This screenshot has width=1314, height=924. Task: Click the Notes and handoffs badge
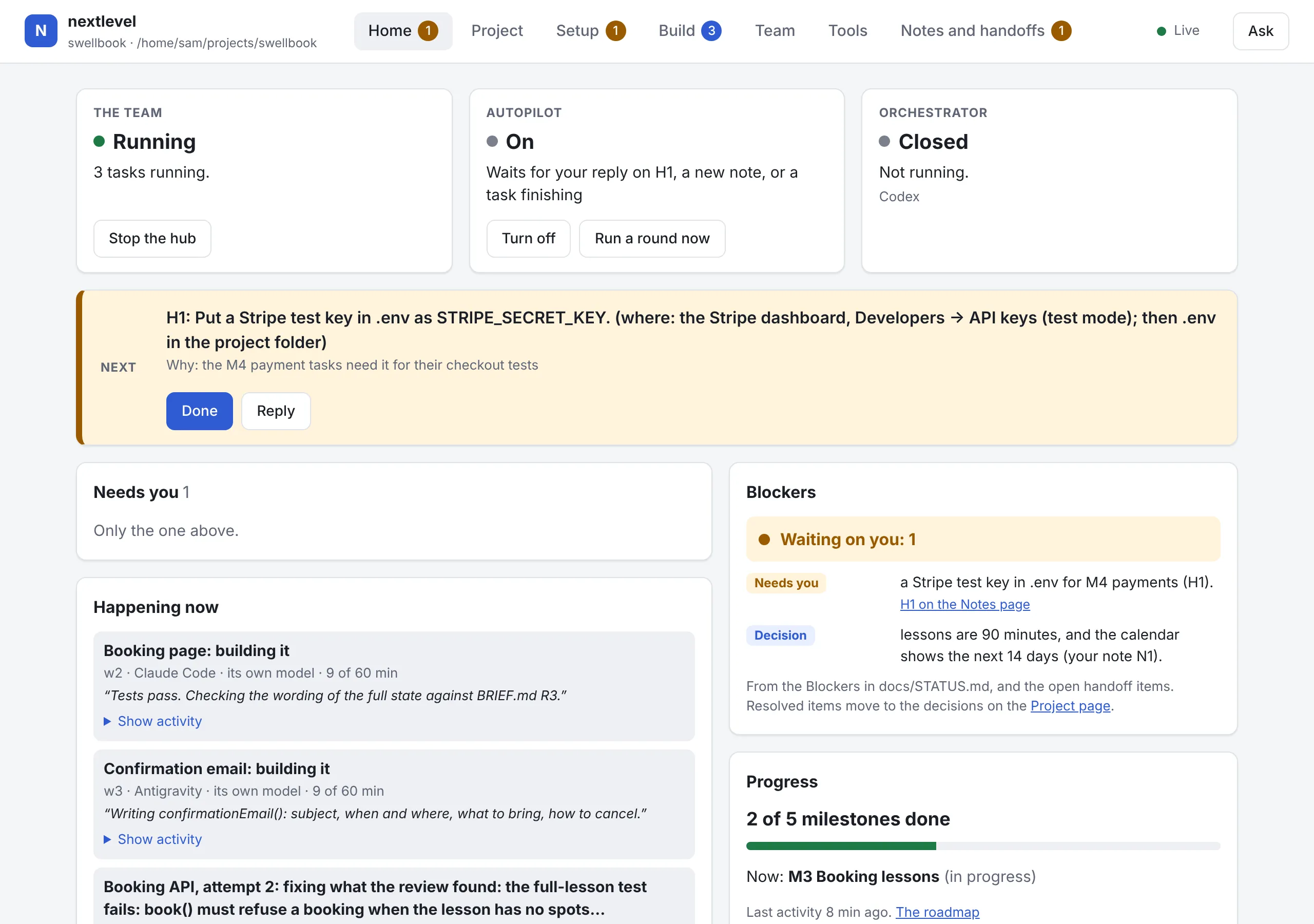pos(1061,31)
